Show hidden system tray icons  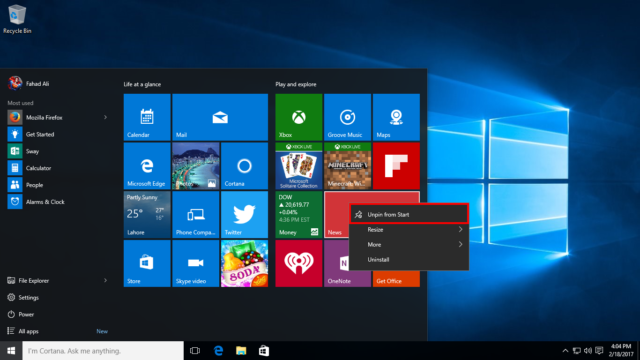[565, 351]
